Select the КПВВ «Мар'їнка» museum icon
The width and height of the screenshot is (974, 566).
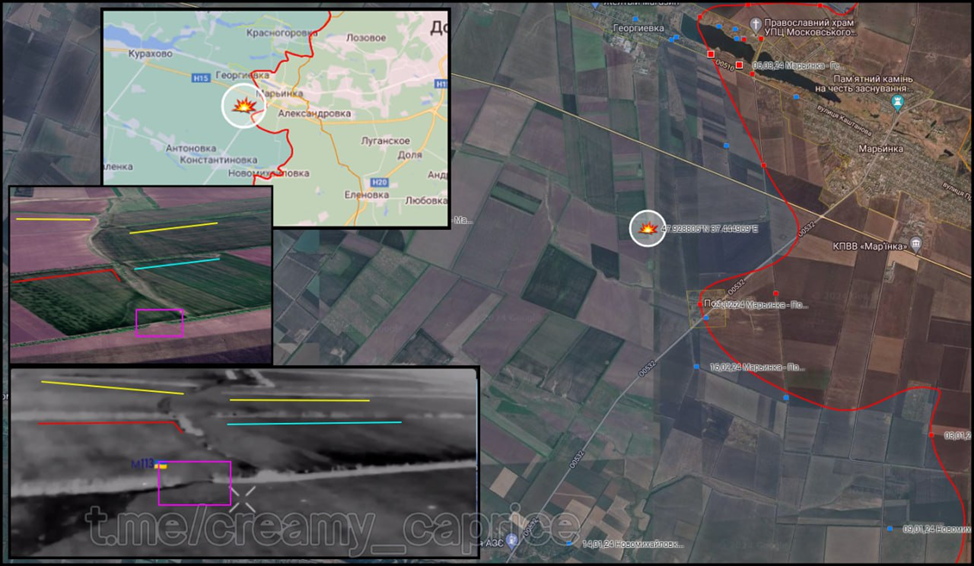[x=914, y=244]
